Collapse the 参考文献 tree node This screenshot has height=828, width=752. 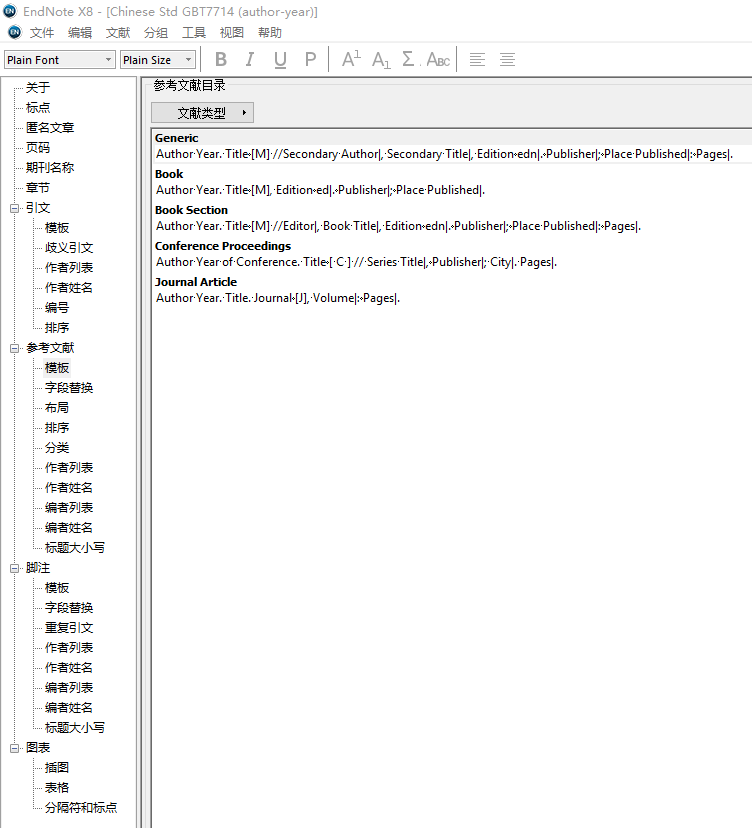(x=15, y=348)
